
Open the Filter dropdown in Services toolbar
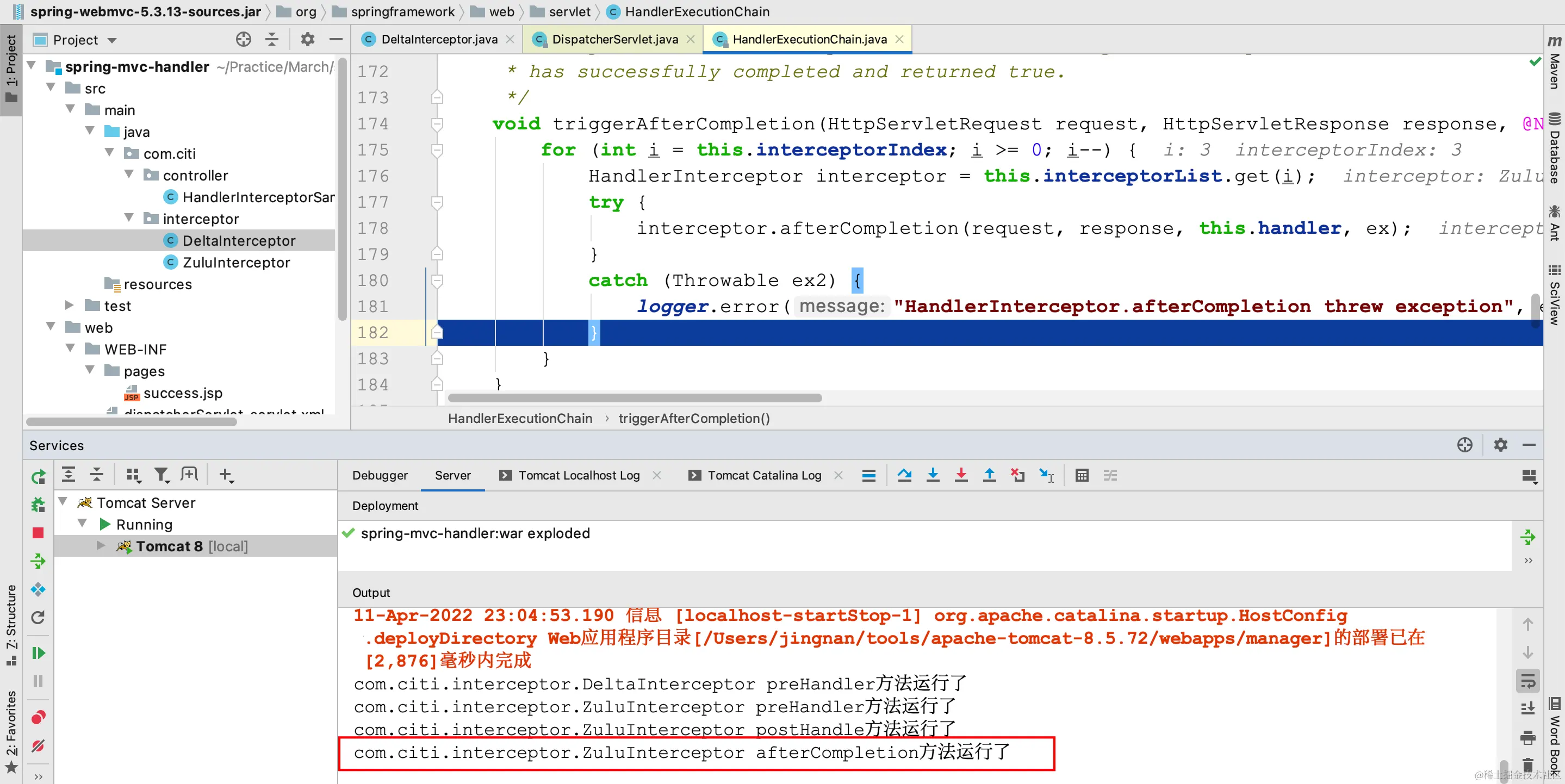(x=161, y=475)
